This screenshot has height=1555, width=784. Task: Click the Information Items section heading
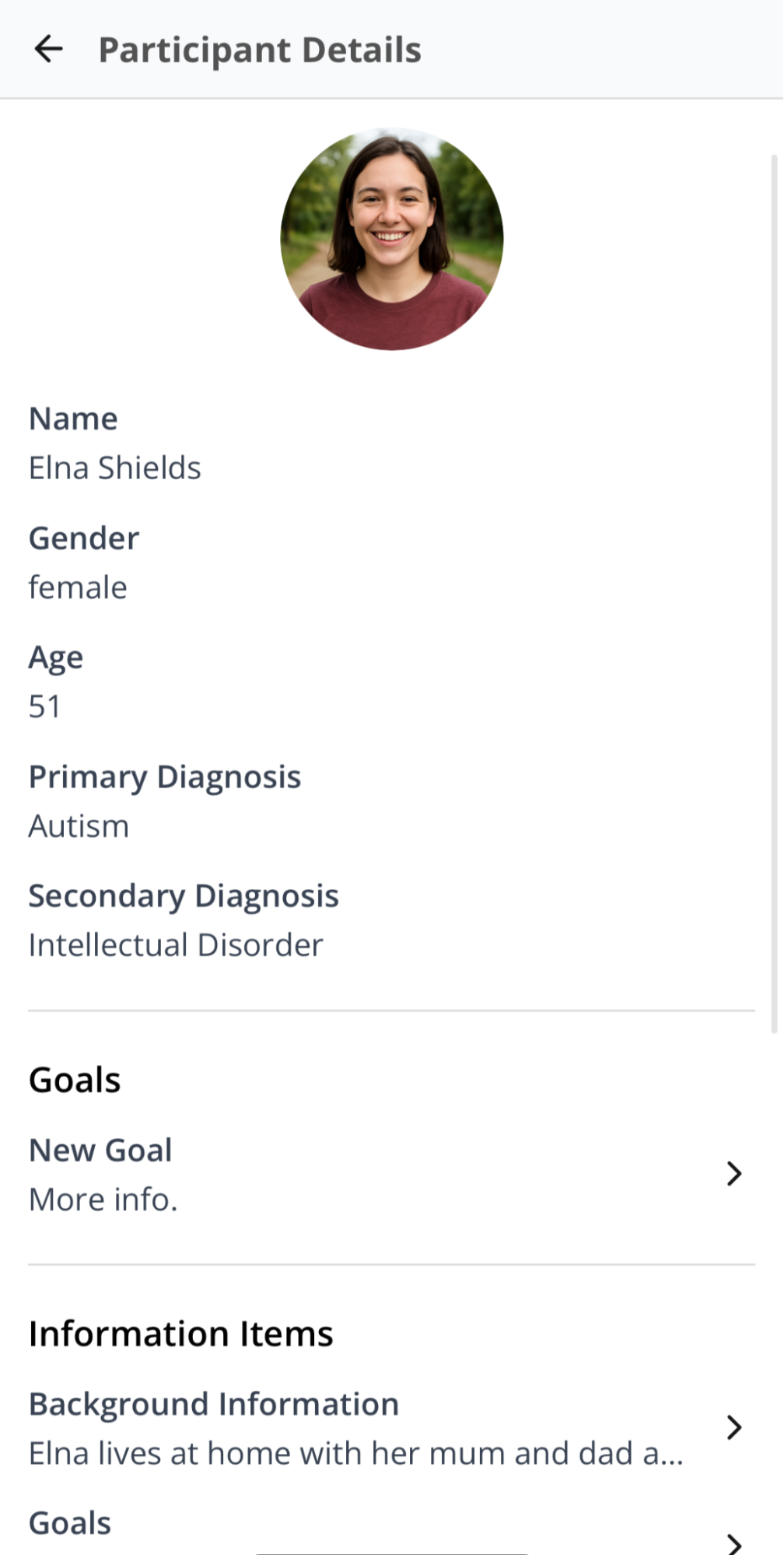pos(181,1333)
